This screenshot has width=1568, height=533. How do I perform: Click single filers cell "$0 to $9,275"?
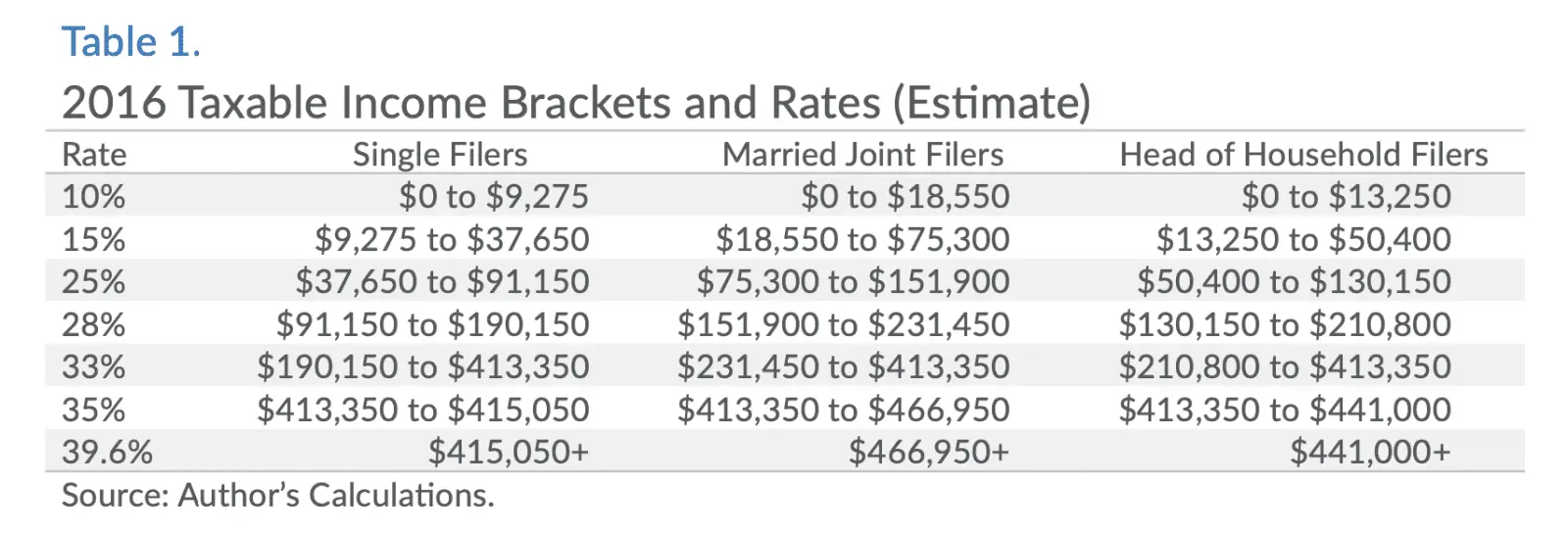pyautogui.click(x=493, y=197)
